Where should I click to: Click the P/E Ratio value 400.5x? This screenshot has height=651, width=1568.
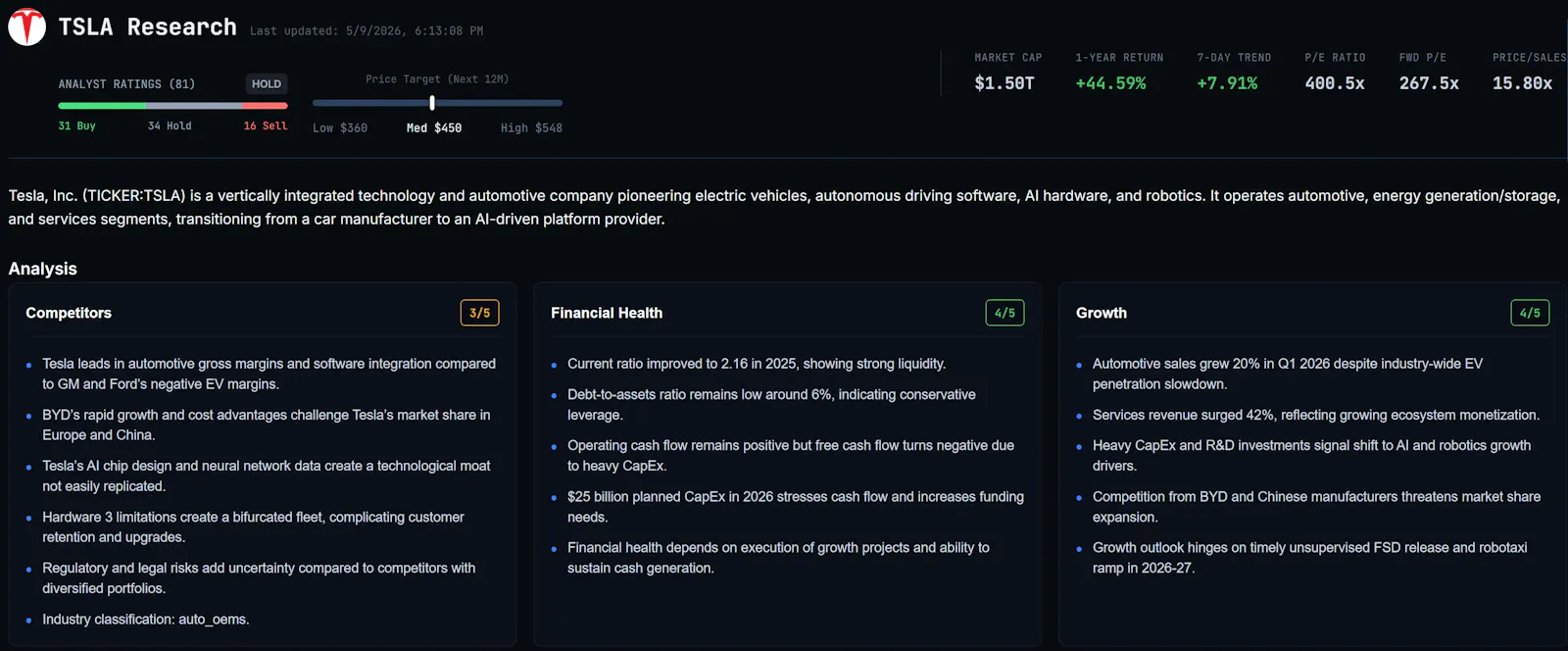click(x=1335, y=83)
